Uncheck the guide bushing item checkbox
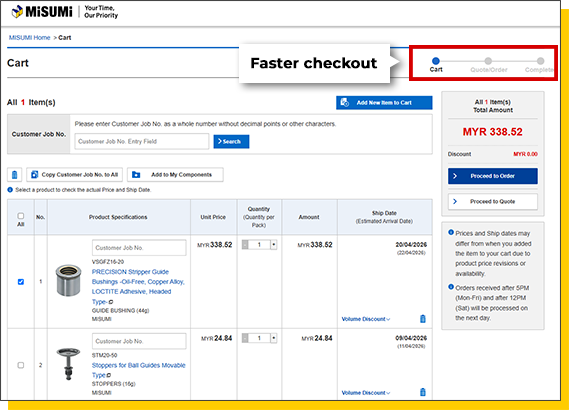The height and width of the screenshot is (410, 569). tap(21, 282)
